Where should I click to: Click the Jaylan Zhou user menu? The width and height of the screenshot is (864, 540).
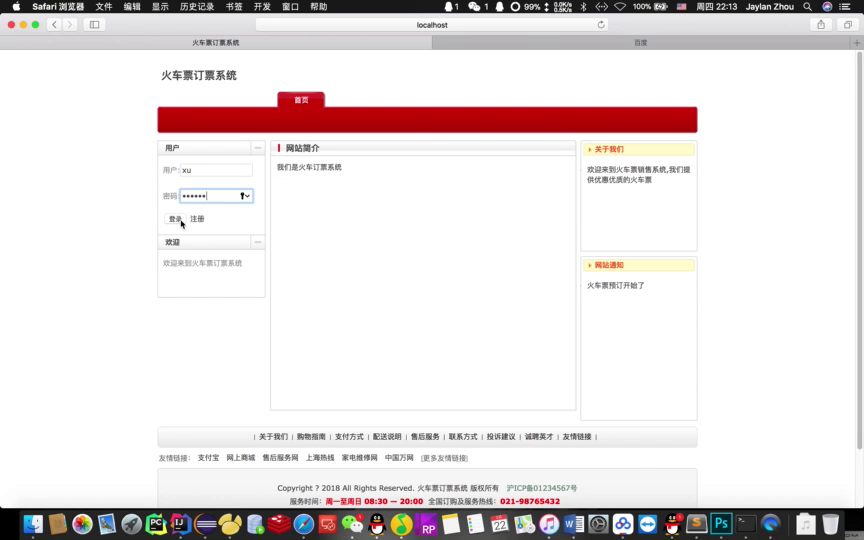770,7
